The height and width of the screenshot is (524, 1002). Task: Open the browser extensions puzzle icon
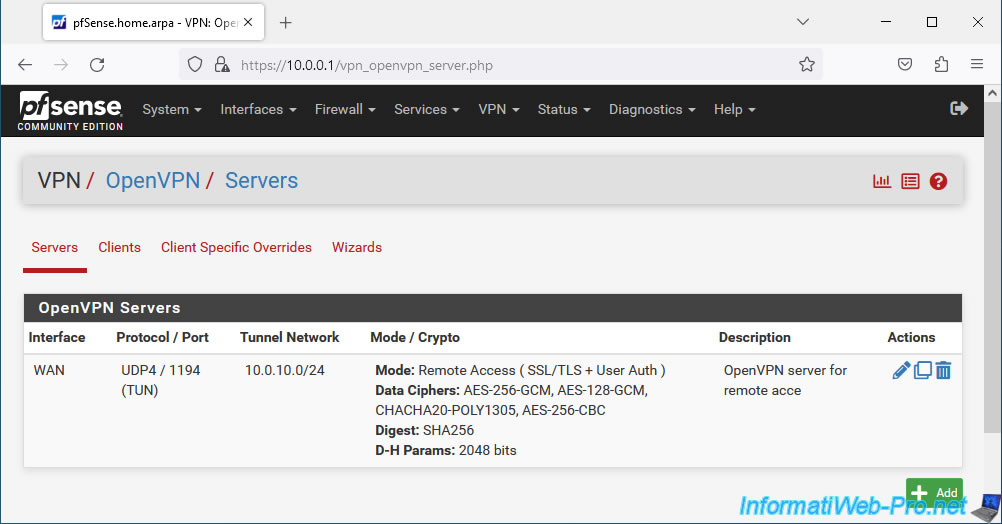click(941, 65)
